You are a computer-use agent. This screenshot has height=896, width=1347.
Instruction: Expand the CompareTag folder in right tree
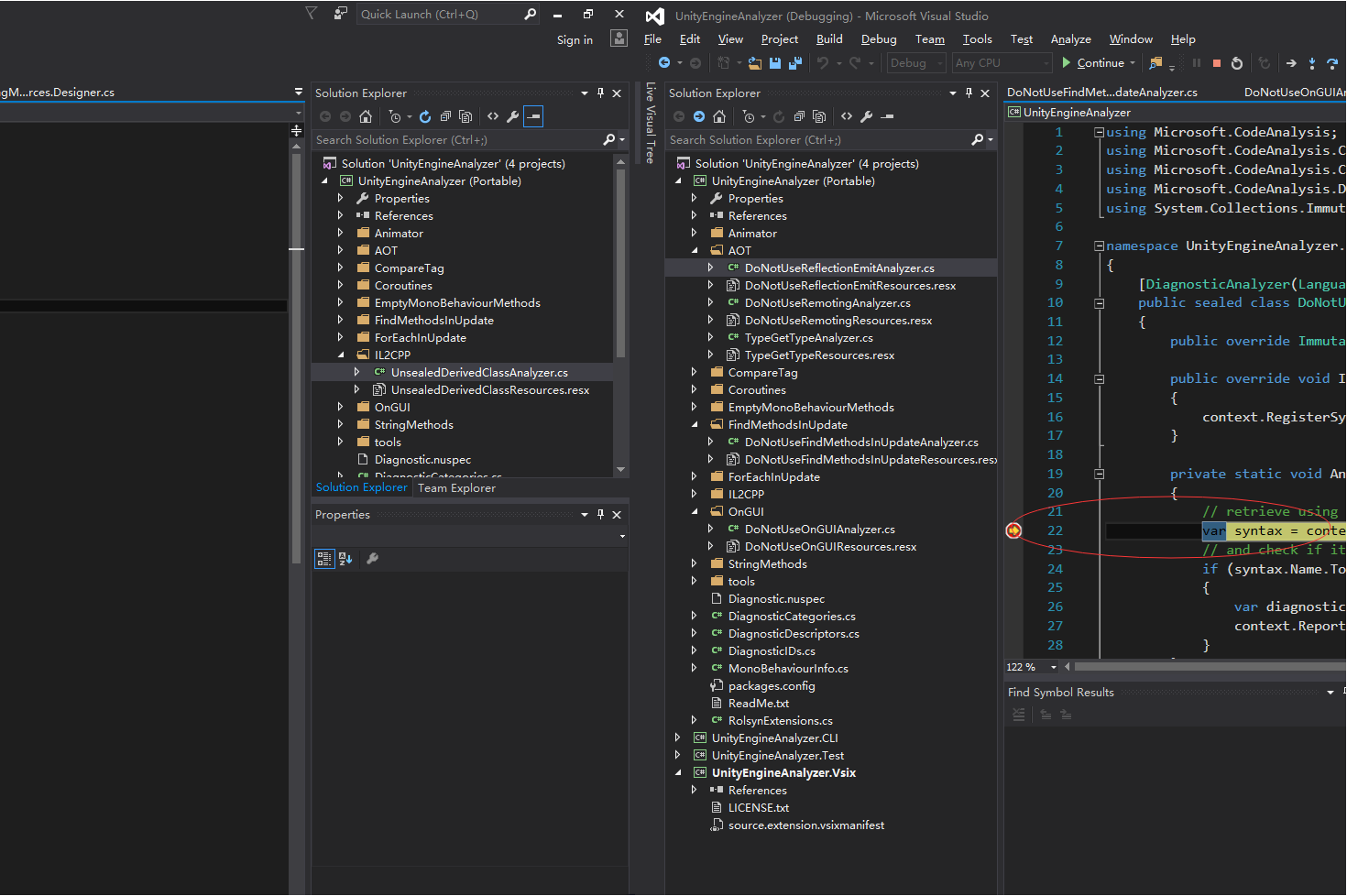694,373
